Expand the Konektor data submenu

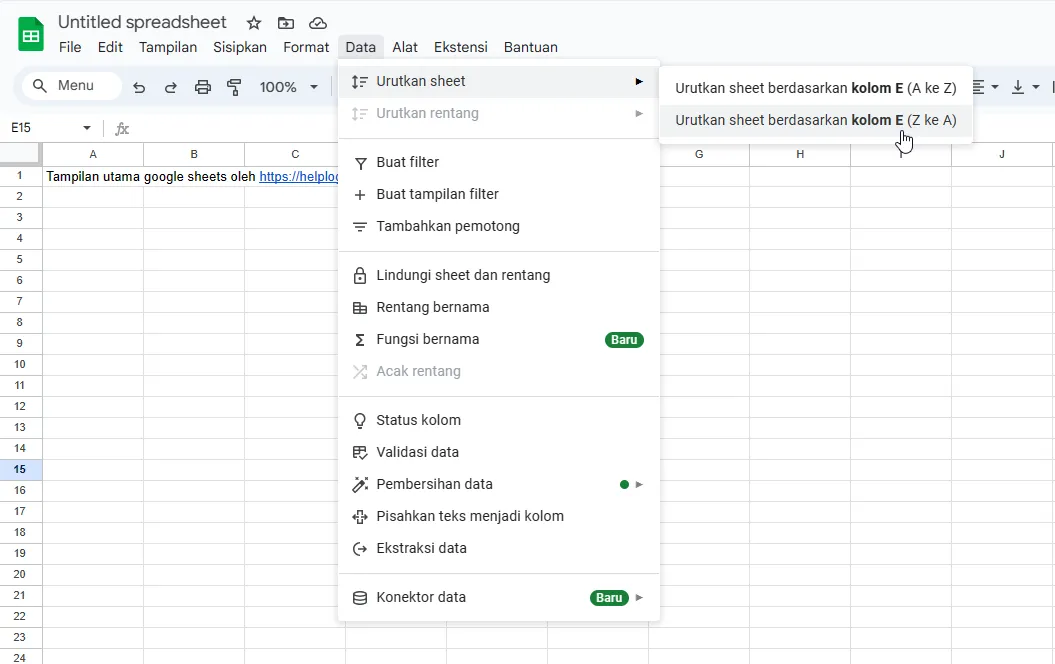(499, 597)
